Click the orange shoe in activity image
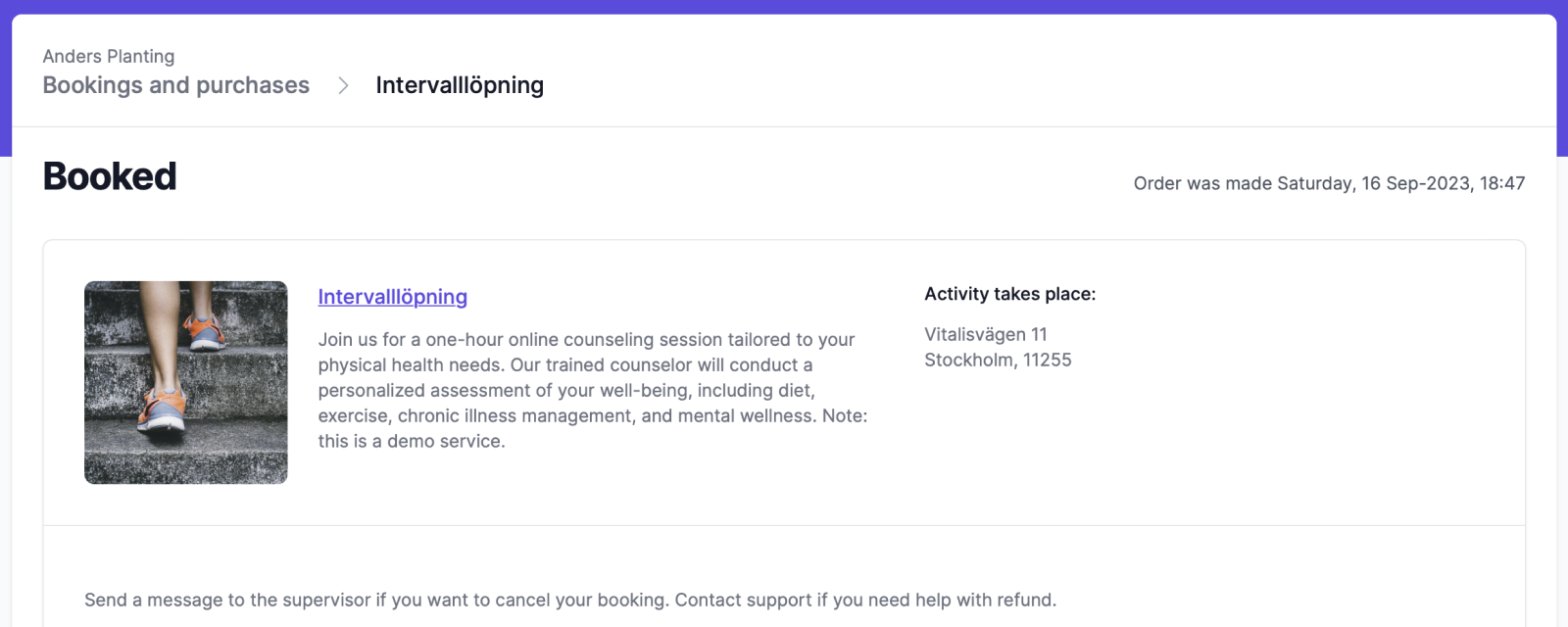This screenshot has width=1568, height=627. click(x=164, y=411)
